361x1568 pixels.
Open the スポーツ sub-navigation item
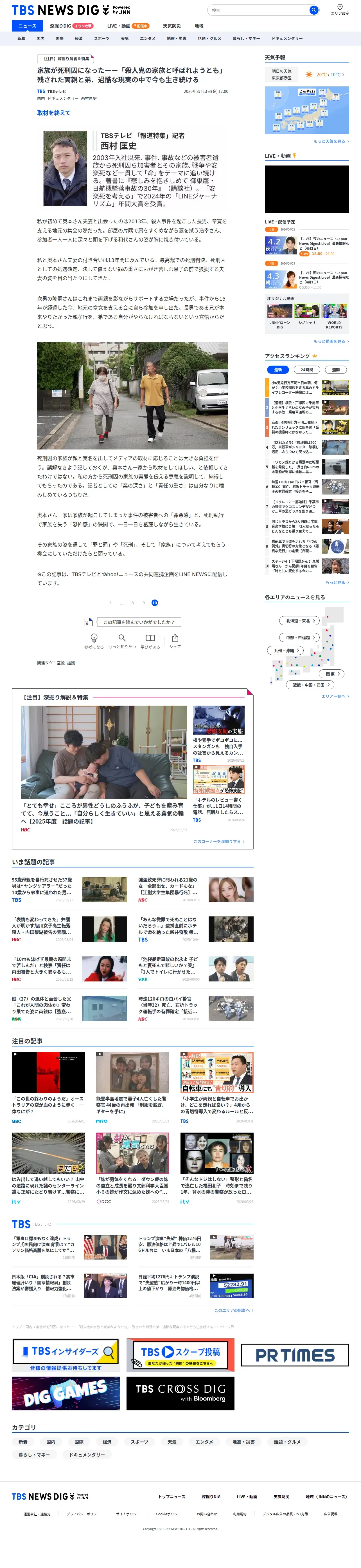tap(101, 38)
